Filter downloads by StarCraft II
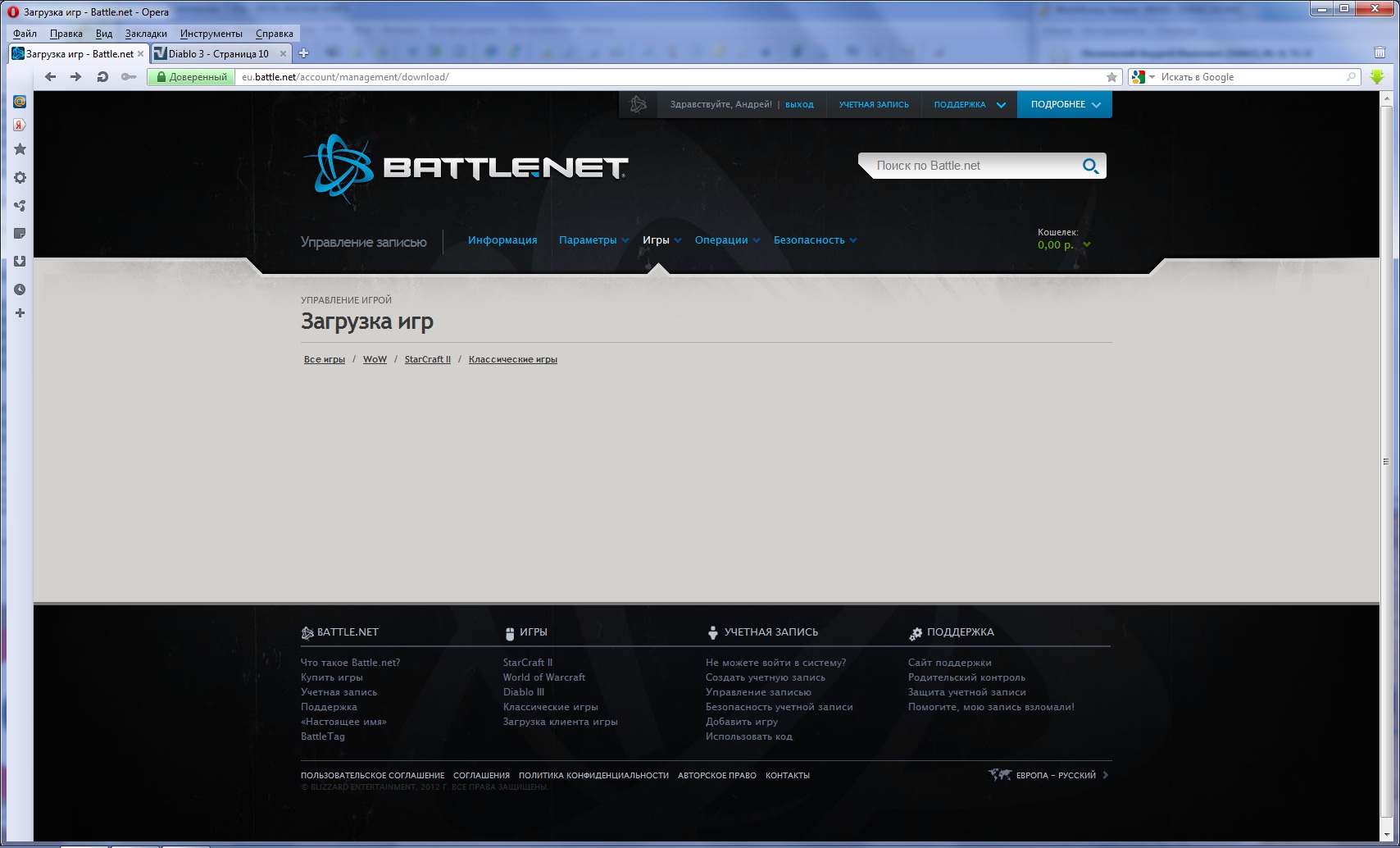 (x=427, y=359)
